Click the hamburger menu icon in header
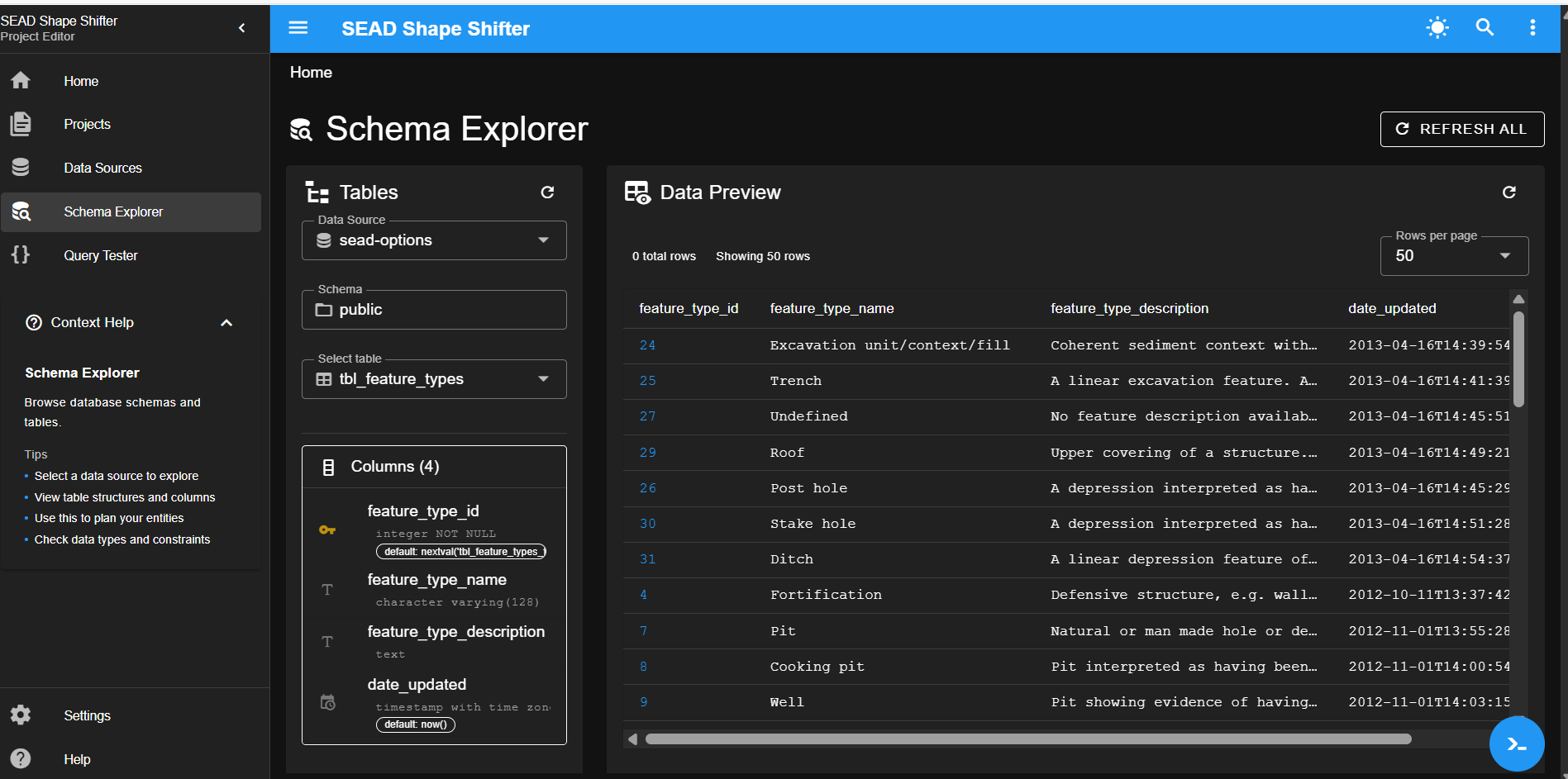The image size is (1568, 779). [x=298, y=28]
